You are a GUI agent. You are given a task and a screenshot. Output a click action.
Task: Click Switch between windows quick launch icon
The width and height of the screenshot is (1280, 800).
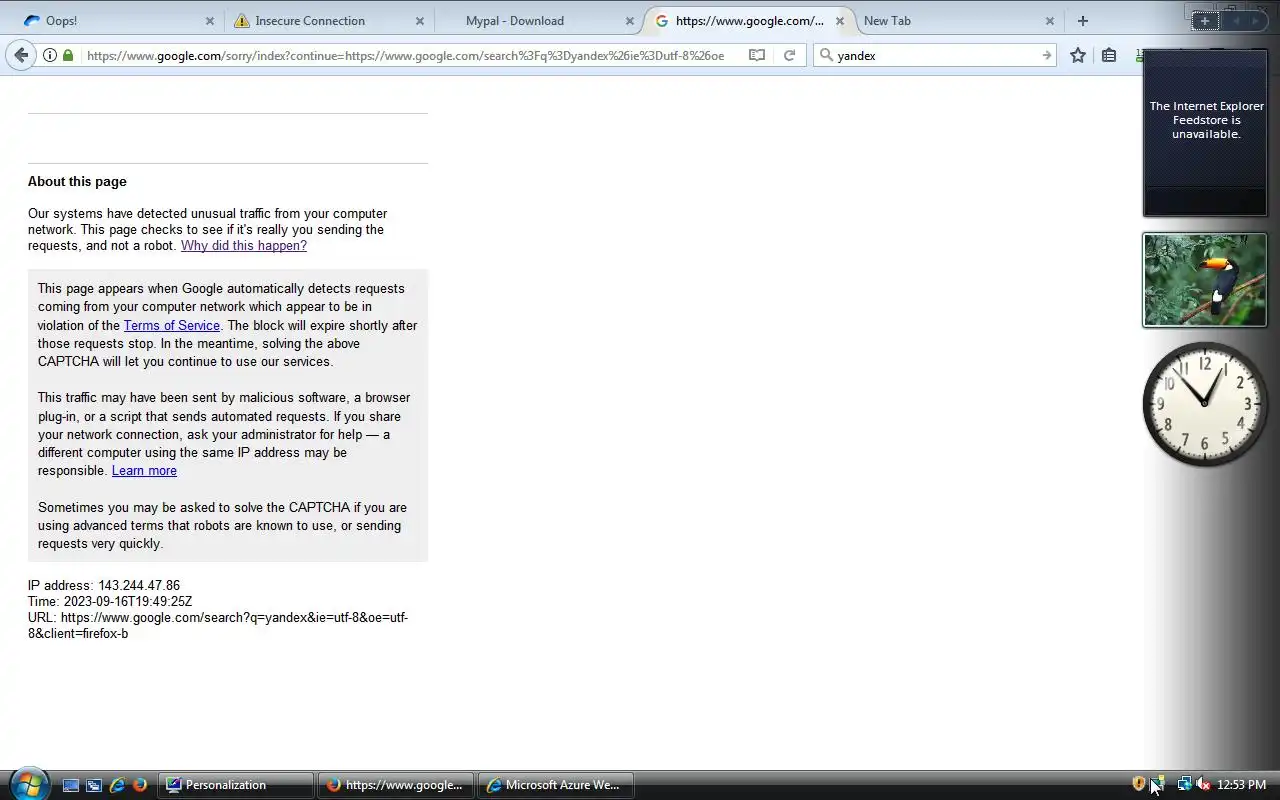94,786
